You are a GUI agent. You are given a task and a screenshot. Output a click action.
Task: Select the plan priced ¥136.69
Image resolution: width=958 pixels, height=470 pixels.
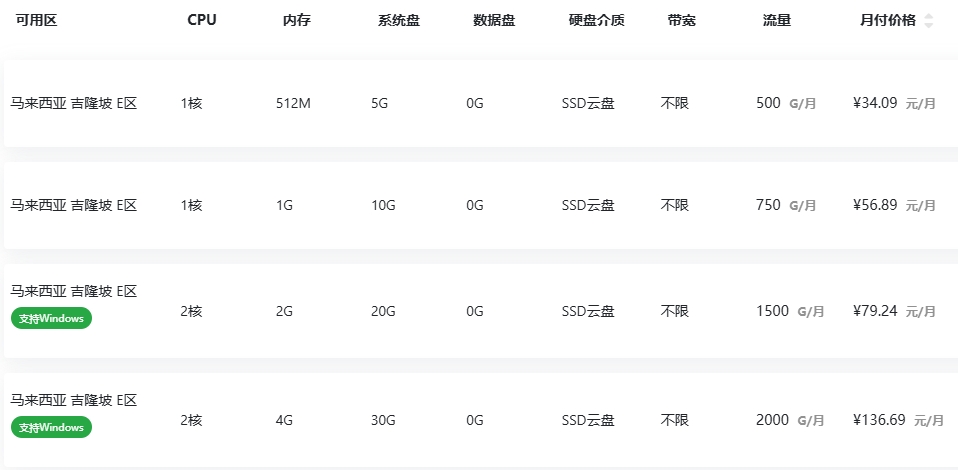click(x=481, y=420)
